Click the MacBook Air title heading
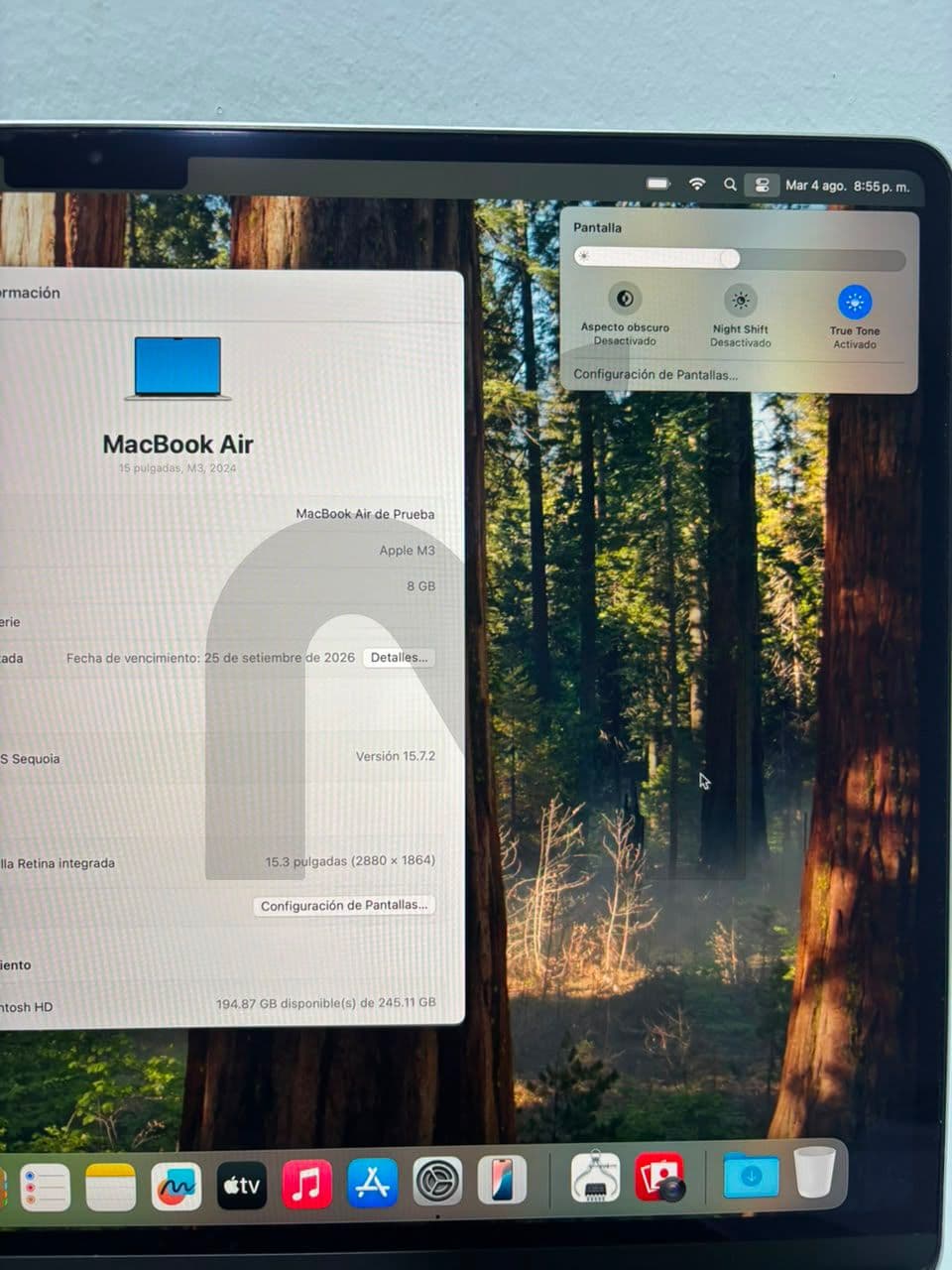This screenshot has width=952, height=1270. [178, 444]
